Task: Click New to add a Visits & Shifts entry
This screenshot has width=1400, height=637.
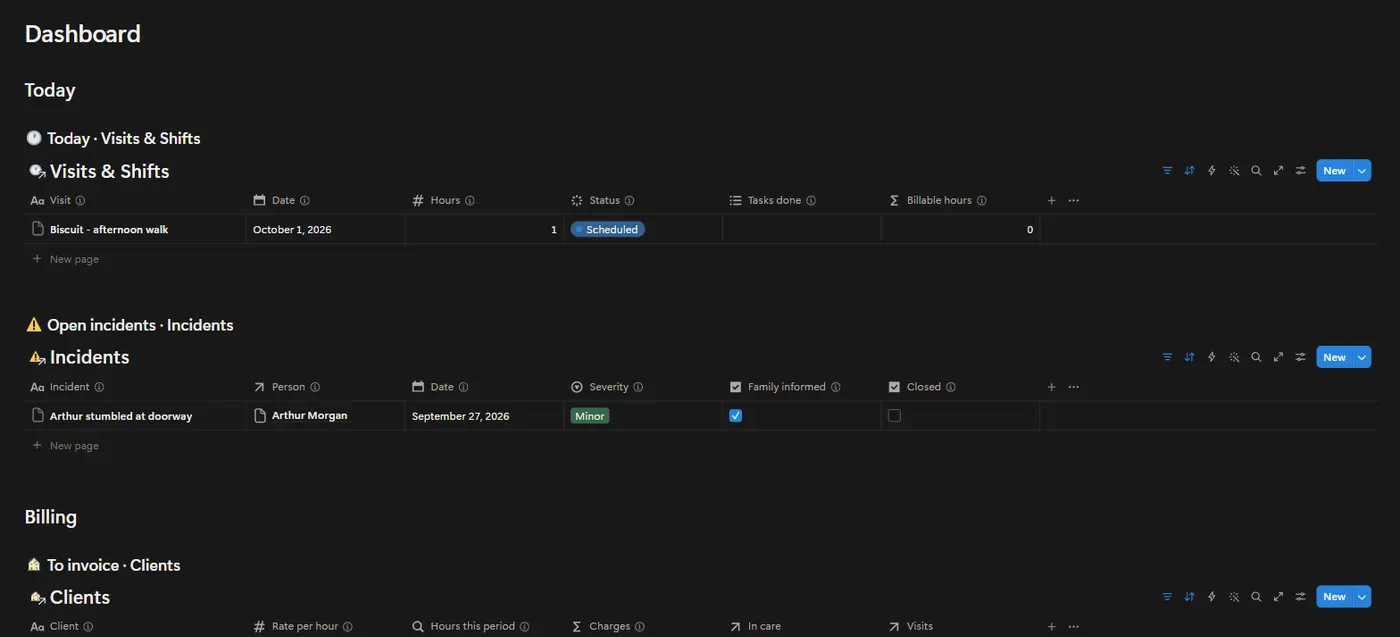Action: 1334,171
